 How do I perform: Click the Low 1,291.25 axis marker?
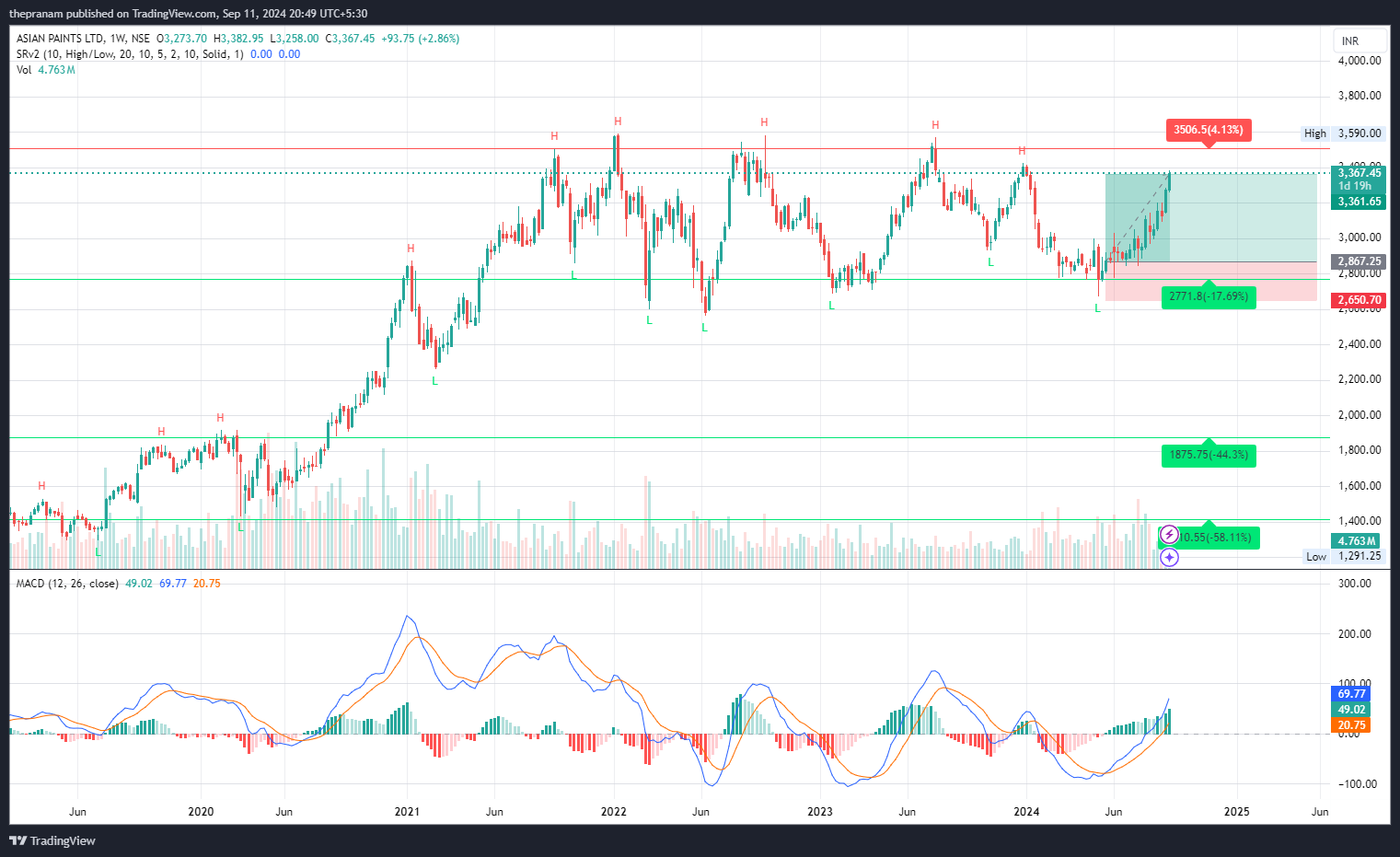coord(1345,556)
